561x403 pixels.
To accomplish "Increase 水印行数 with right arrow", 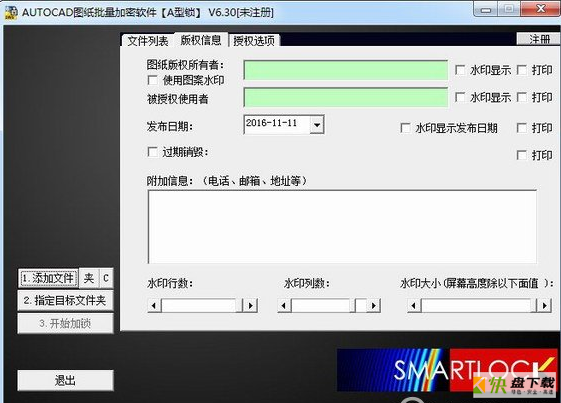I will (x=251, y=306).
